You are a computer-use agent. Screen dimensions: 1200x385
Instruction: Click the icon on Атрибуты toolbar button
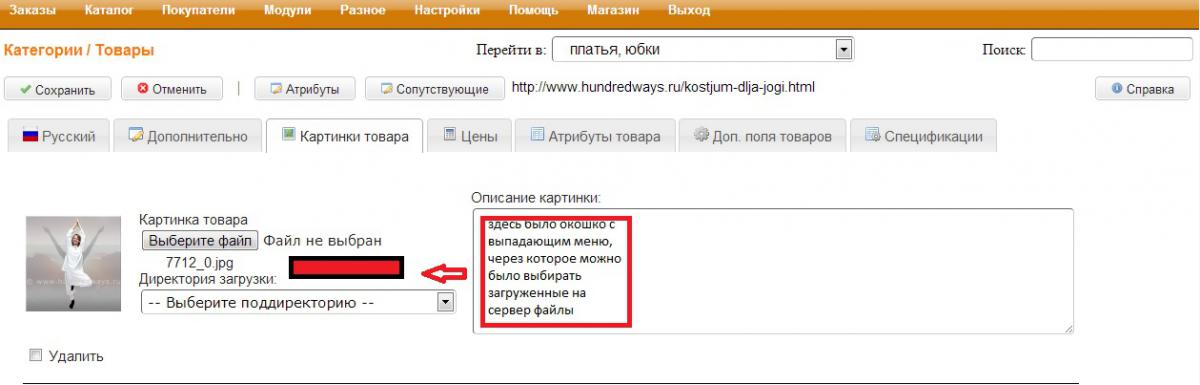pyautogui.click(x=276, y=89)
